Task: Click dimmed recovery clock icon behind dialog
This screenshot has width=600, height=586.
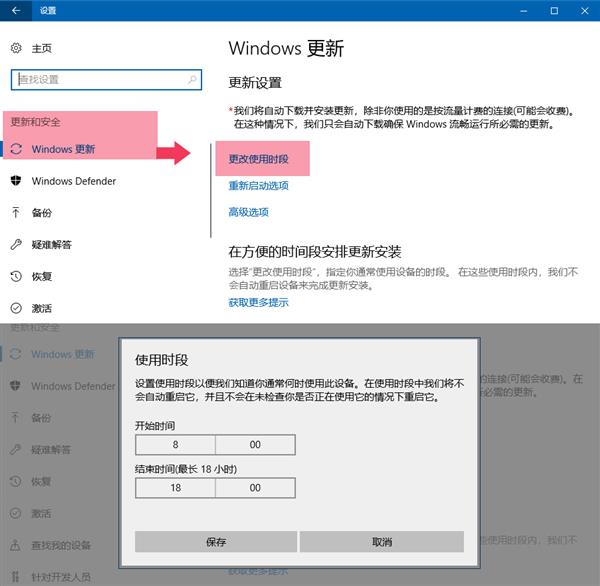Action: [15, 481]
